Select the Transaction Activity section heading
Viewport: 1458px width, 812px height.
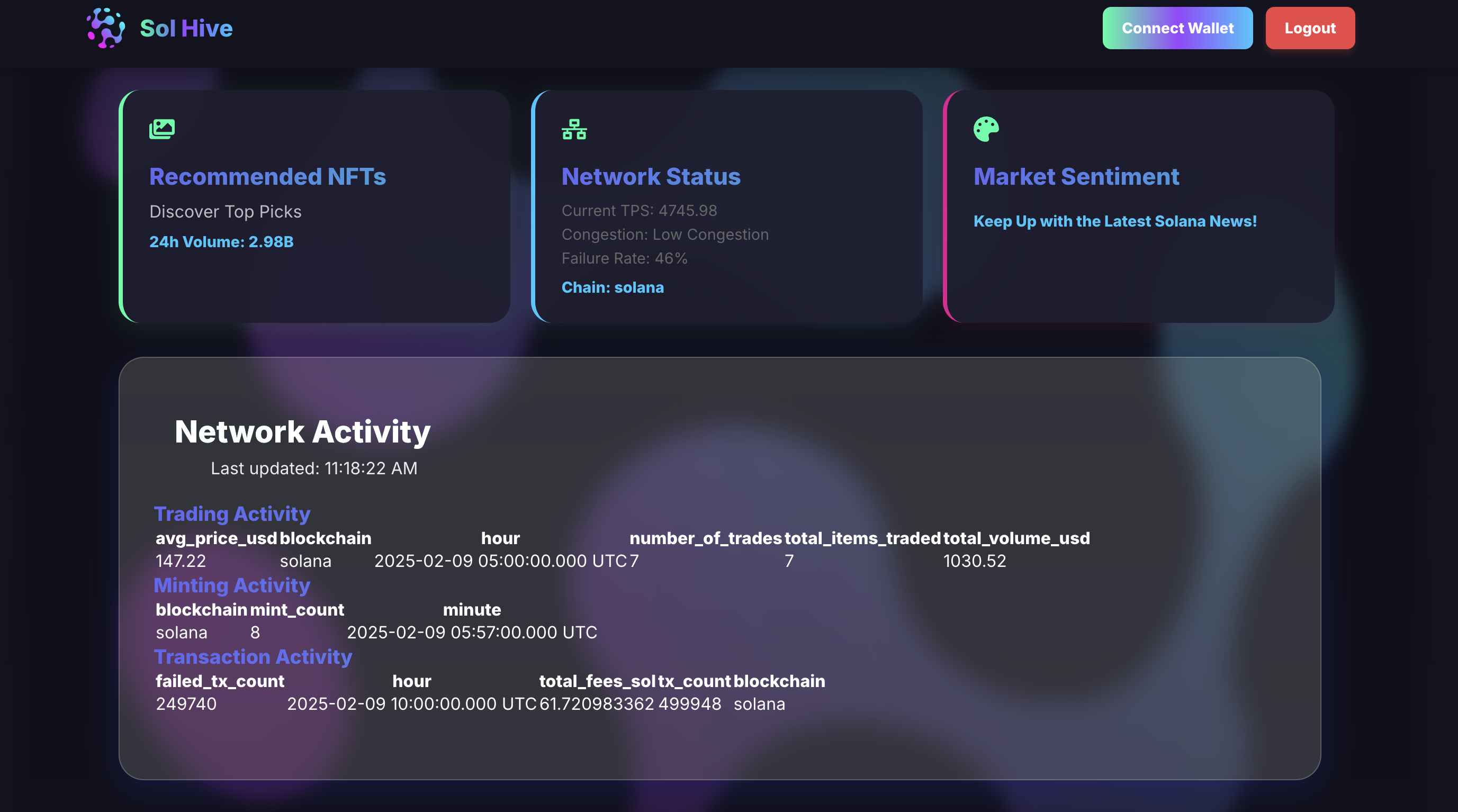tap(253, 656)
